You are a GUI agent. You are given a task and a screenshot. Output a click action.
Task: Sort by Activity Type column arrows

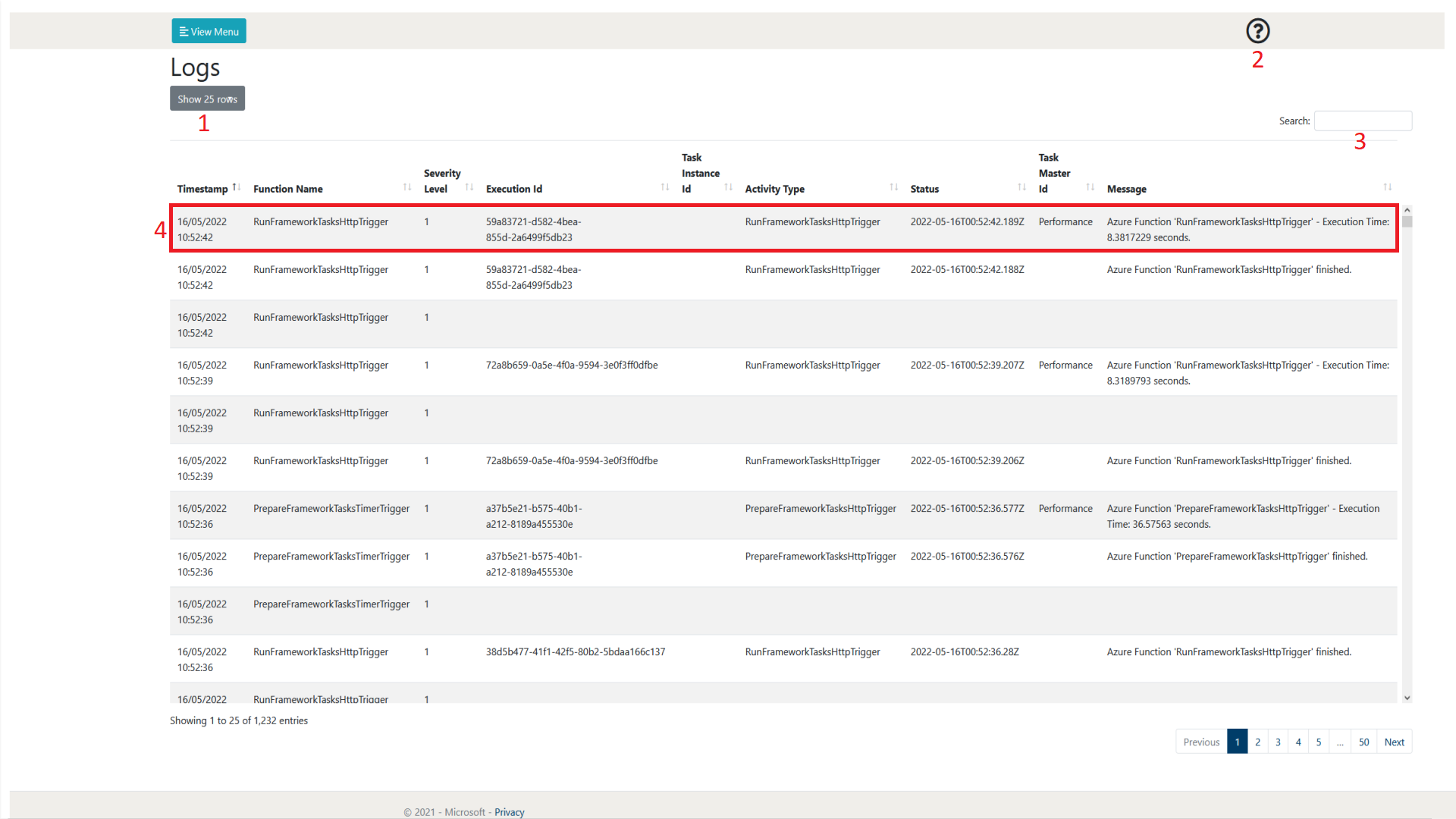click(894, 187)
